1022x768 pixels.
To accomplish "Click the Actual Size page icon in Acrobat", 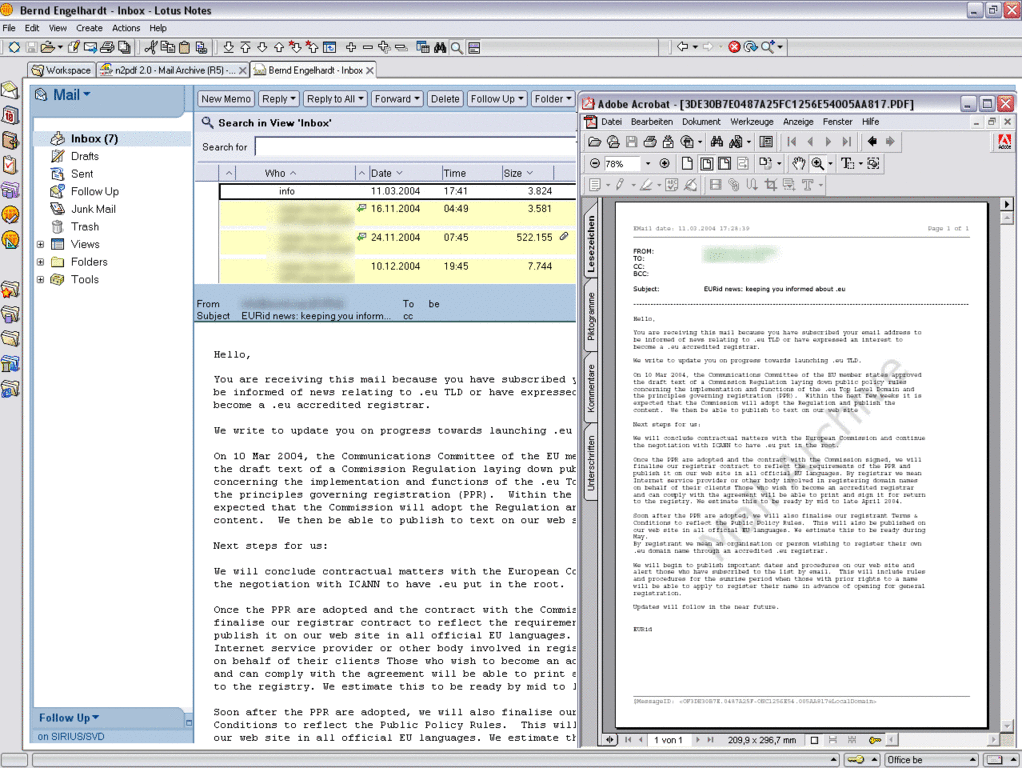I will [687, 164].
